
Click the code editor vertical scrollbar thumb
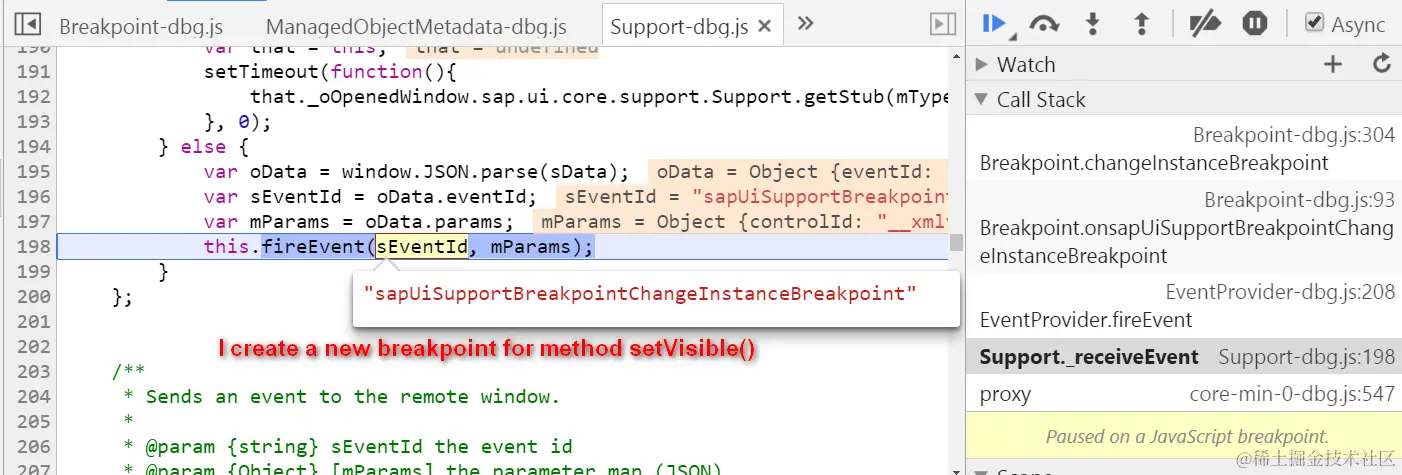957,242
